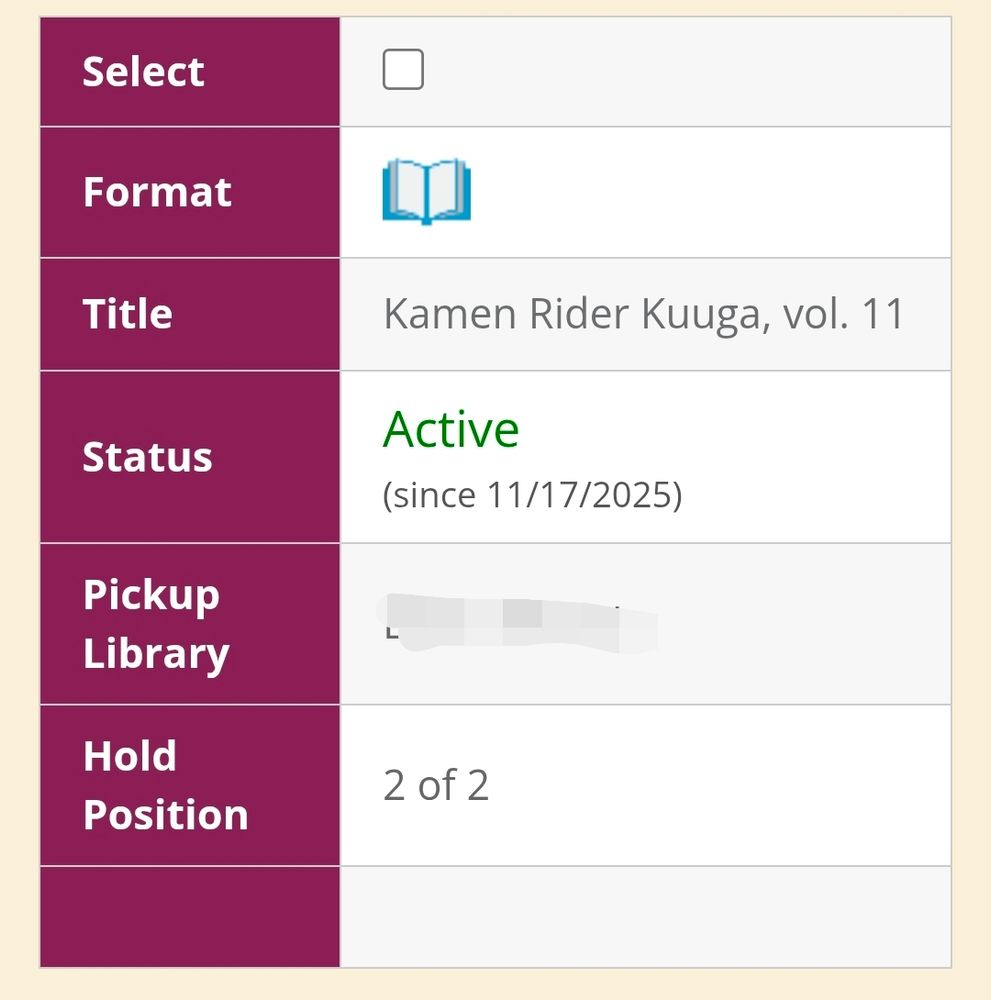Viewport: 991px width, 1000px height.
Task: Click the empty gray cell in the last row
Action: tap(645, 916)
